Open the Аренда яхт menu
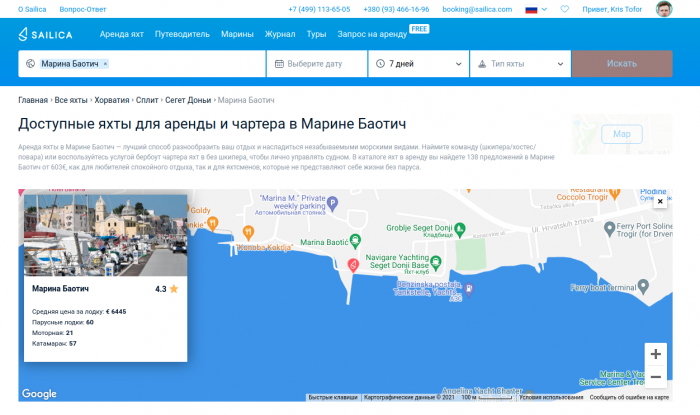 [121, 34]
